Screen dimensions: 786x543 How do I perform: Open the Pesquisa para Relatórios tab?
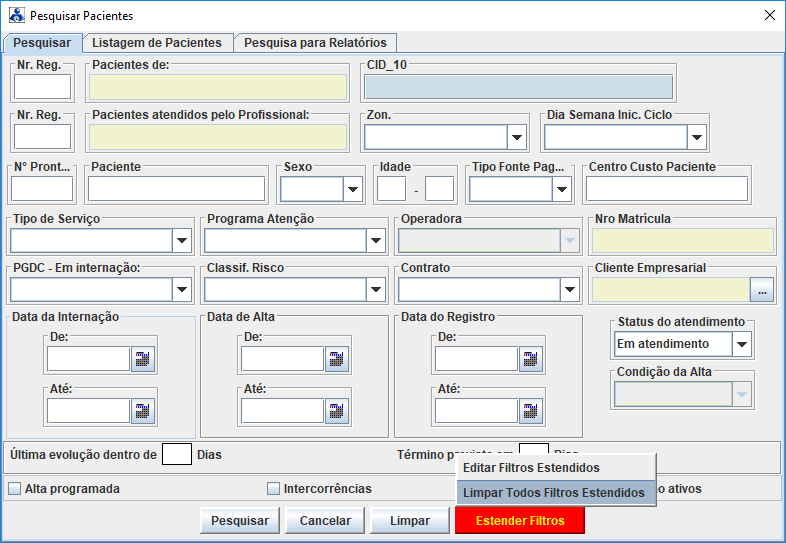coord(315,43)
